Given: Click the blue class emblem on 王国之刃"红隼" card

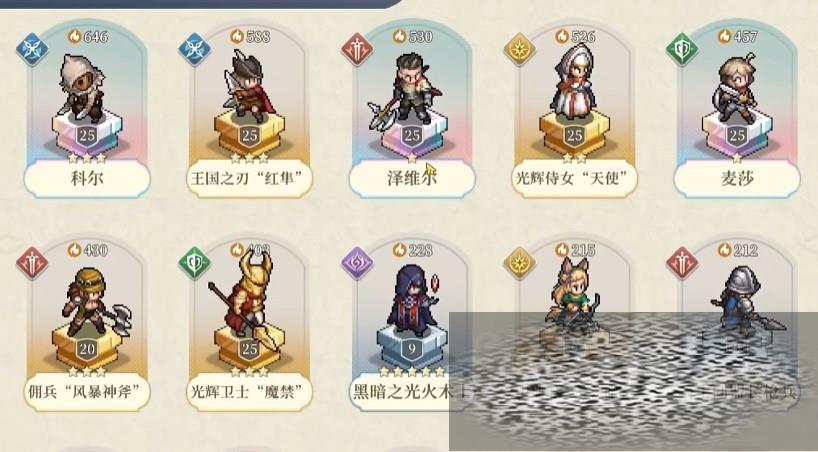Looking at the screenshot, I should point(195,50).
